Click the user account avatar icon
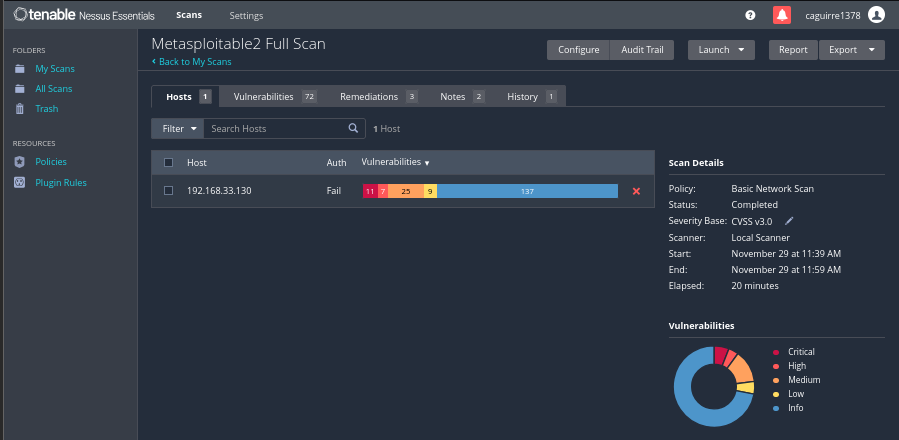This screenshot has height=440, width=899. tap(876, 15)
